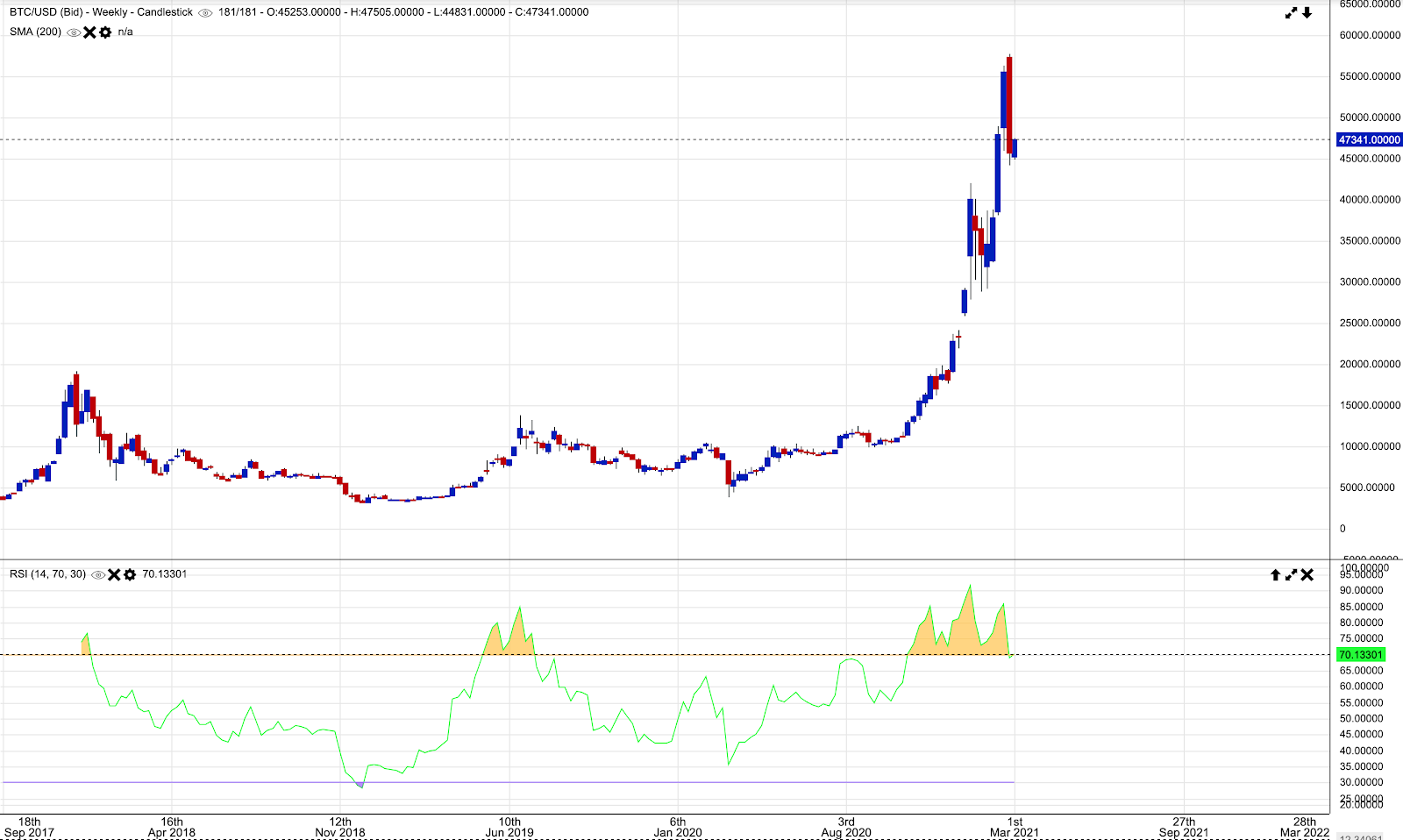
Task: Click the RSI (14, 70, 30) label
Action: 48,574
